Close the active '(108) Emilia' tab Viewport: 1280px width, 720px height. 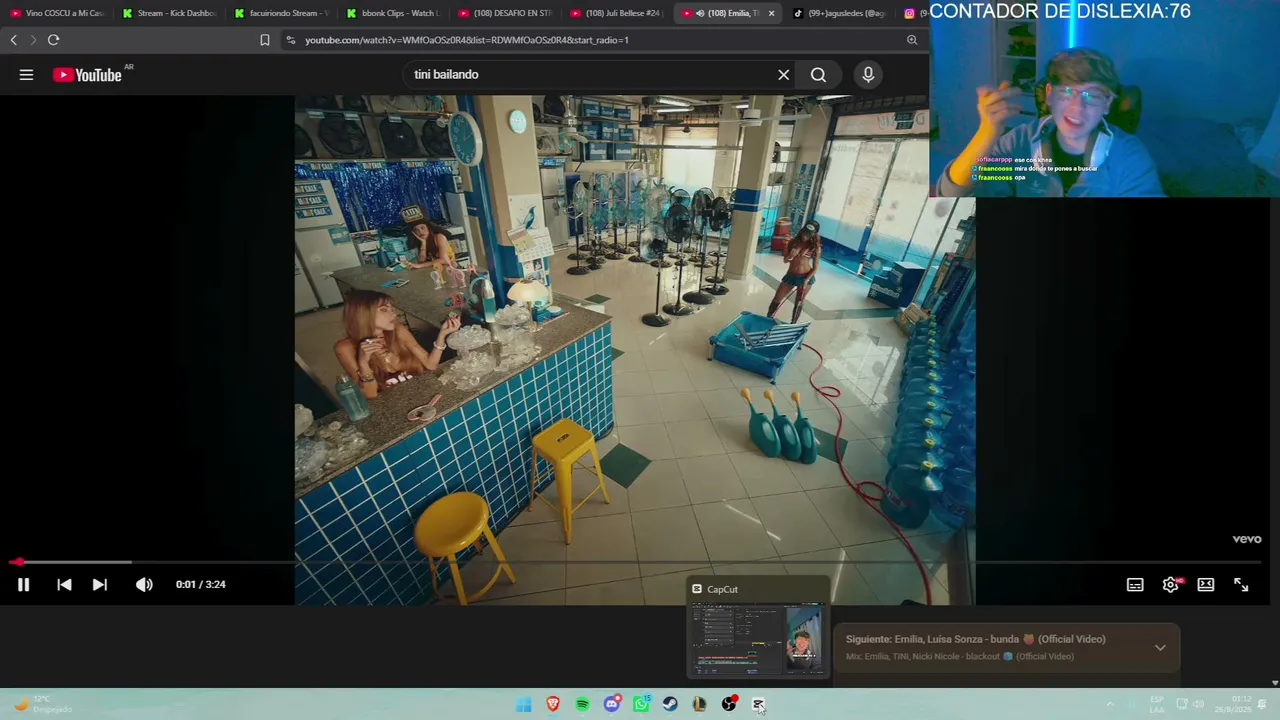point(771,13)
